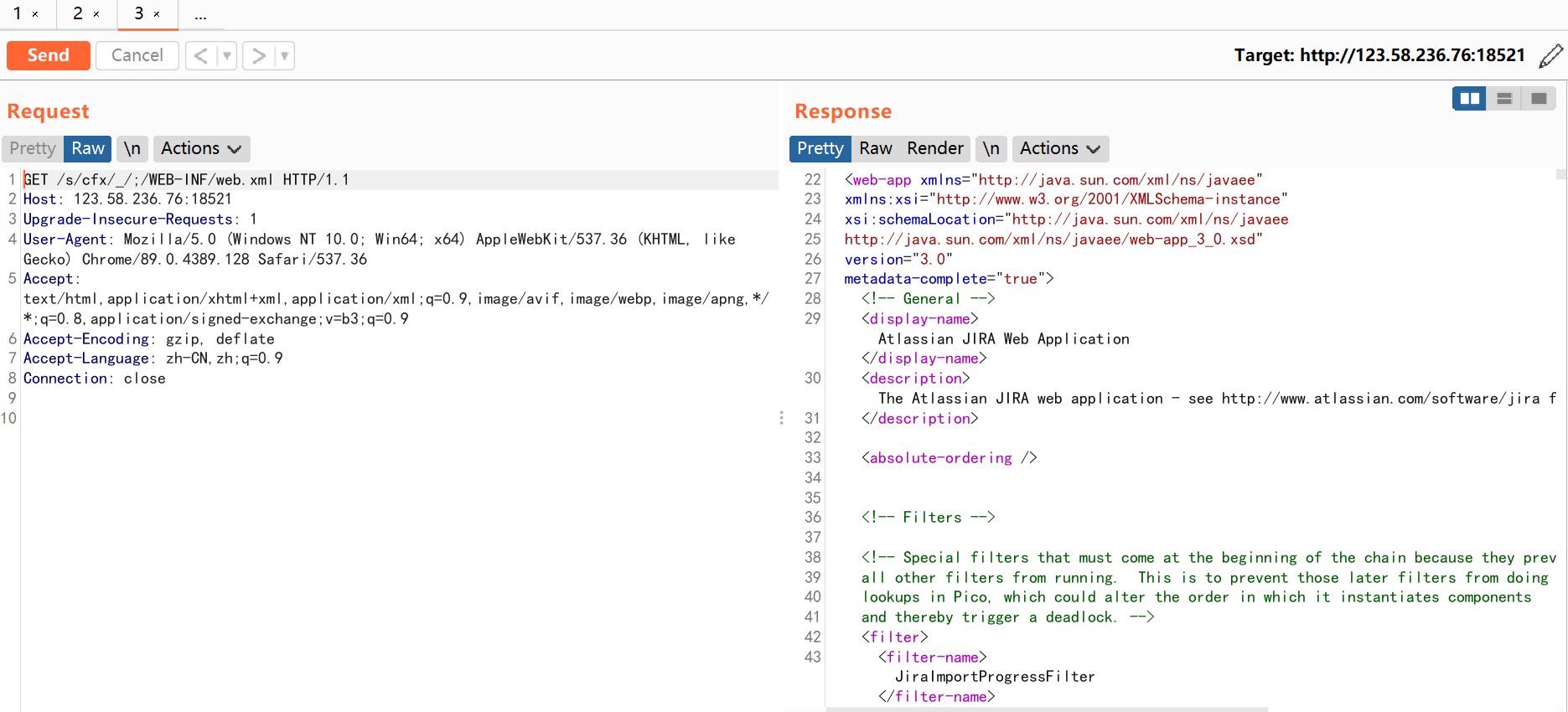Select the Request Pretty view

pos(33,148)
